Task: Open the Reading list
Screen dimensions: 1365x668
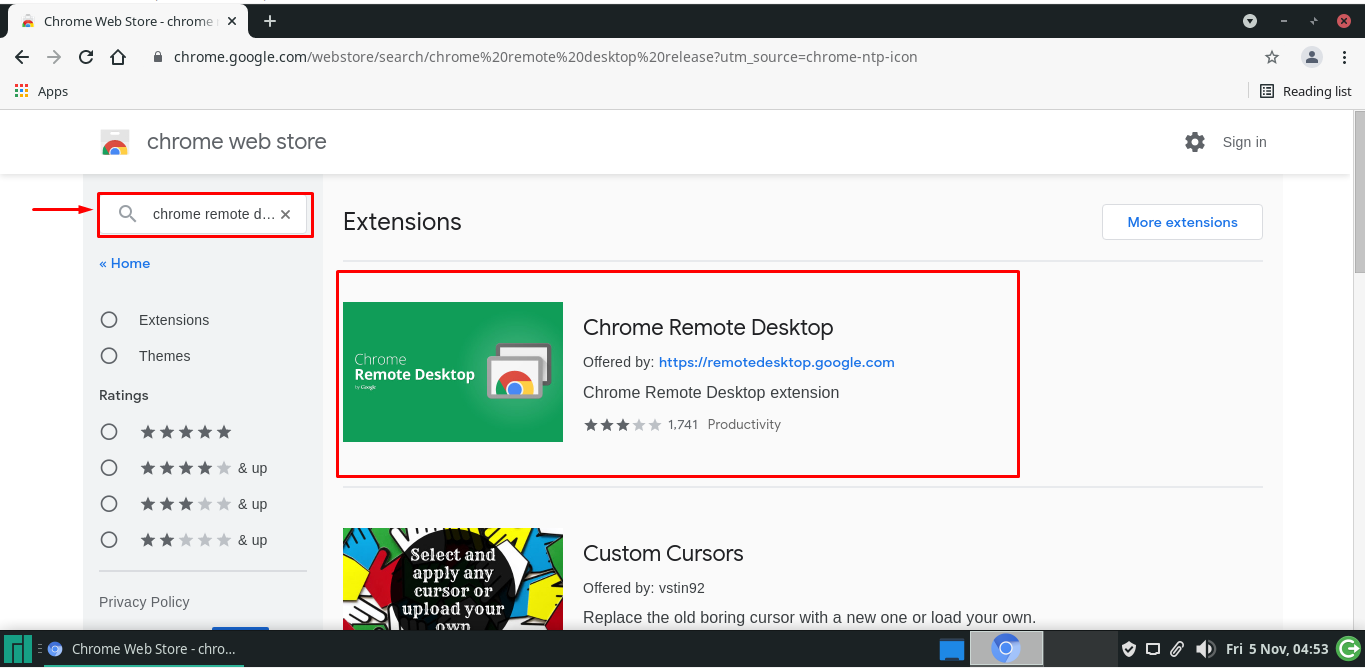Action: pyautogui.click(x=1305, y=91)
